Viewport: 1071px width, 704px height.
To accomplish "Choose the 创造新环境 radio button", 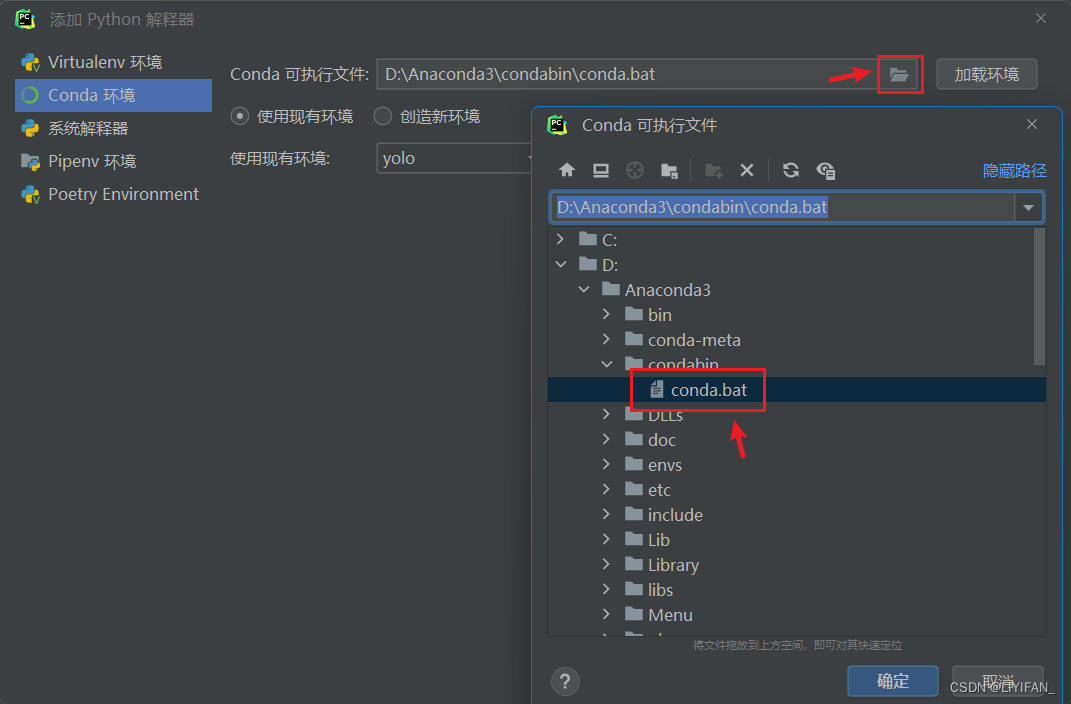I will tap(383, 116).
